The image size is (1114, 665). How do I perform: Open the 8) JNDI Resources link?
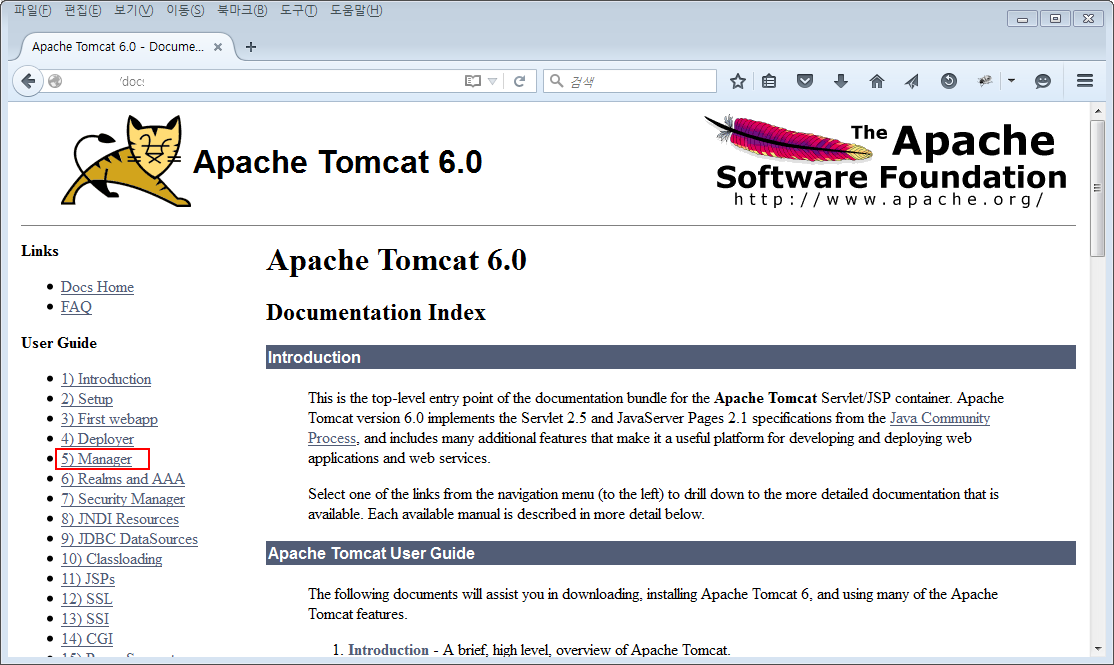coord(120,519)
